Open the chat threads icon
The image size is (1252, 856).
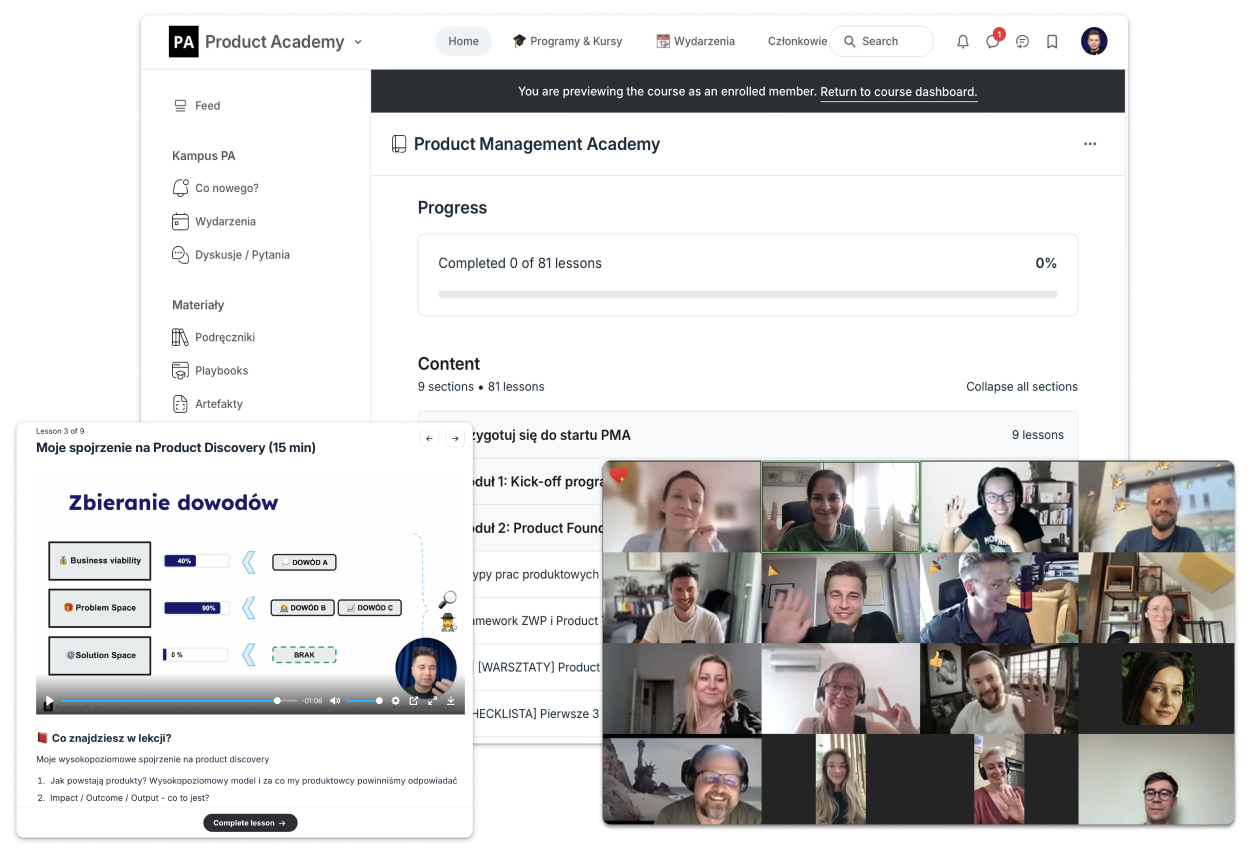(1022, 42)
